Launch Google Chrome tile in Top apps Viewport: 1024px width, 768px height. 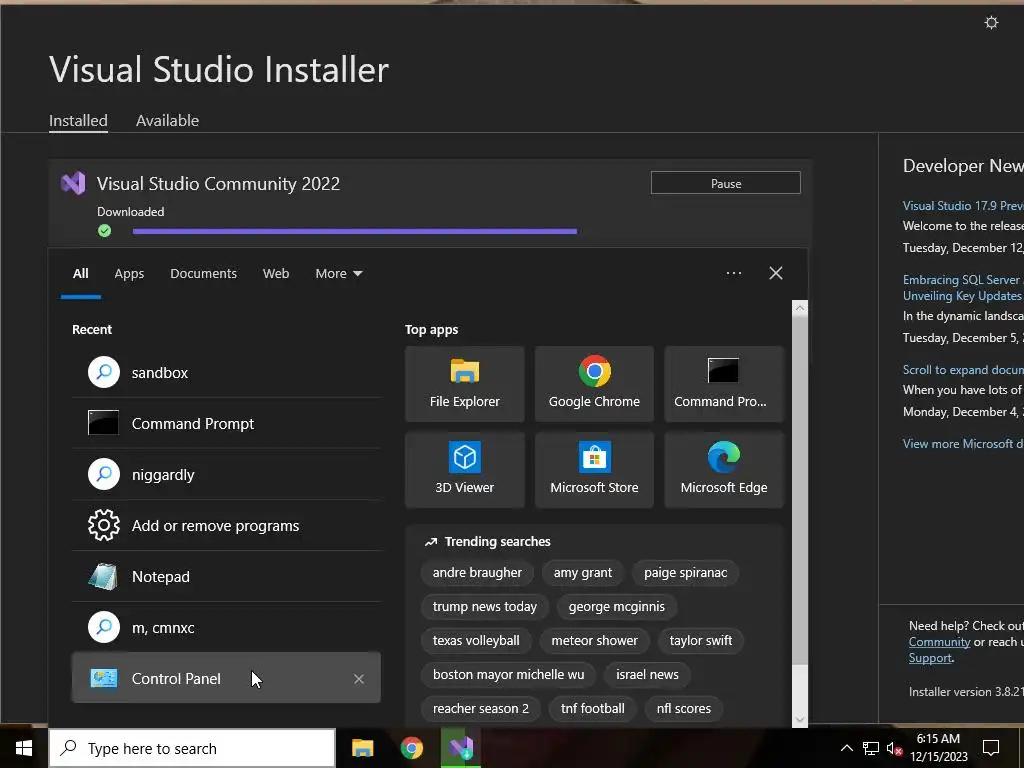coord(594,384)
